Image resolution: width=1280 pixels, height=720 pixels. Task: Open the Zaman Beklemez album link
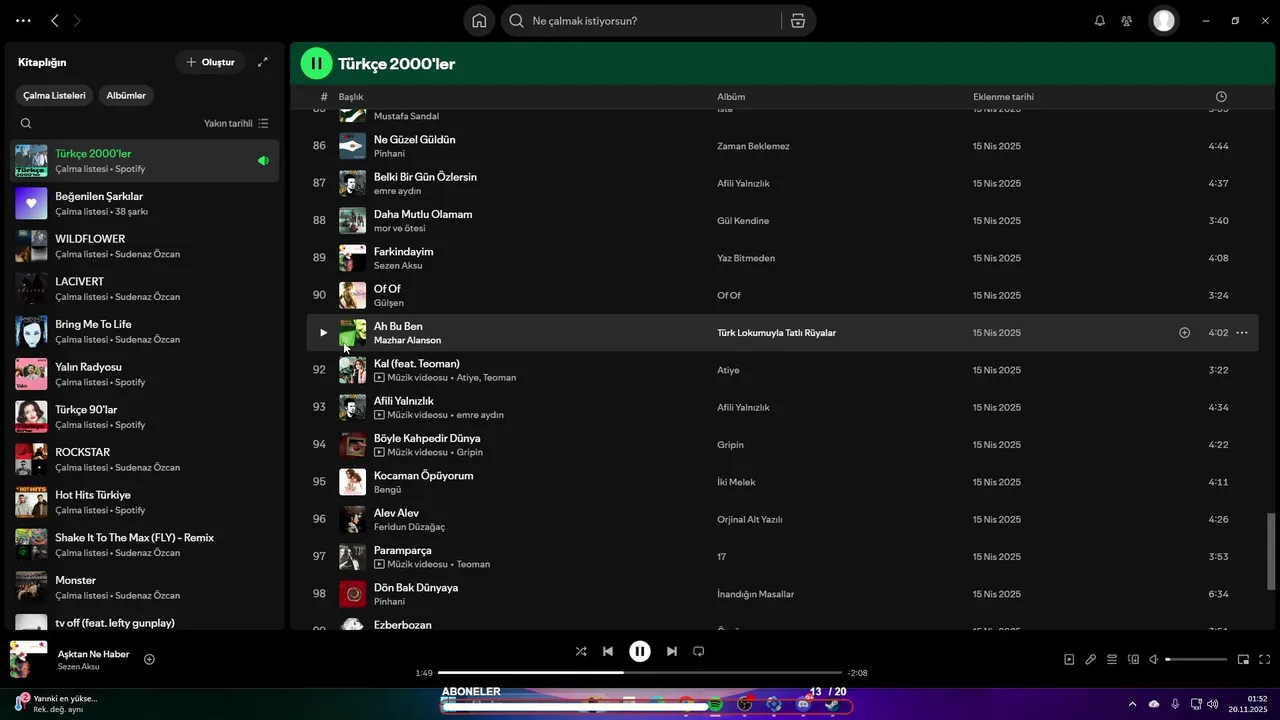pos(753,146)
